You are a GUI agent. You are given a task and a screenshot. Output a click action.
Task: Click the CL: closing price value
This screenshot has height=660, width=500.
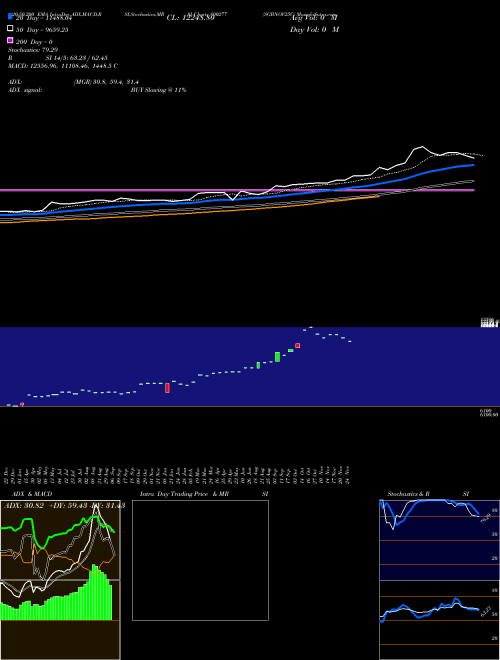[191, 18]
